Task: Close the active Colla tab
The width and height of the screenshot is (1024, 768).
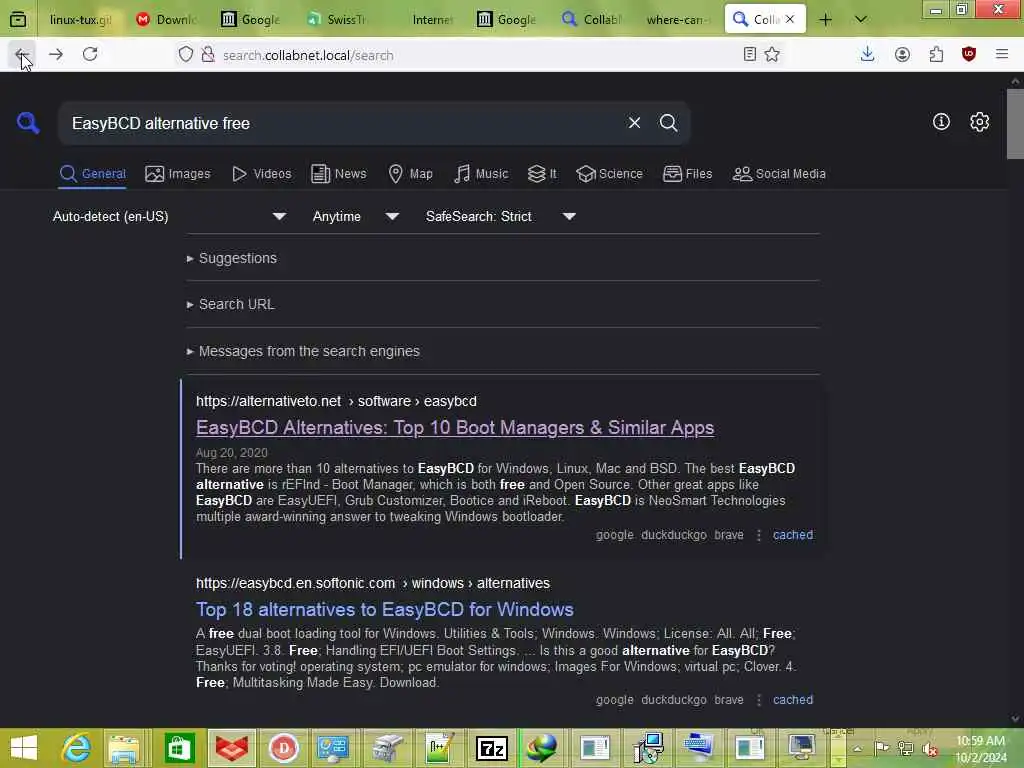Action: tap(790, 19)
